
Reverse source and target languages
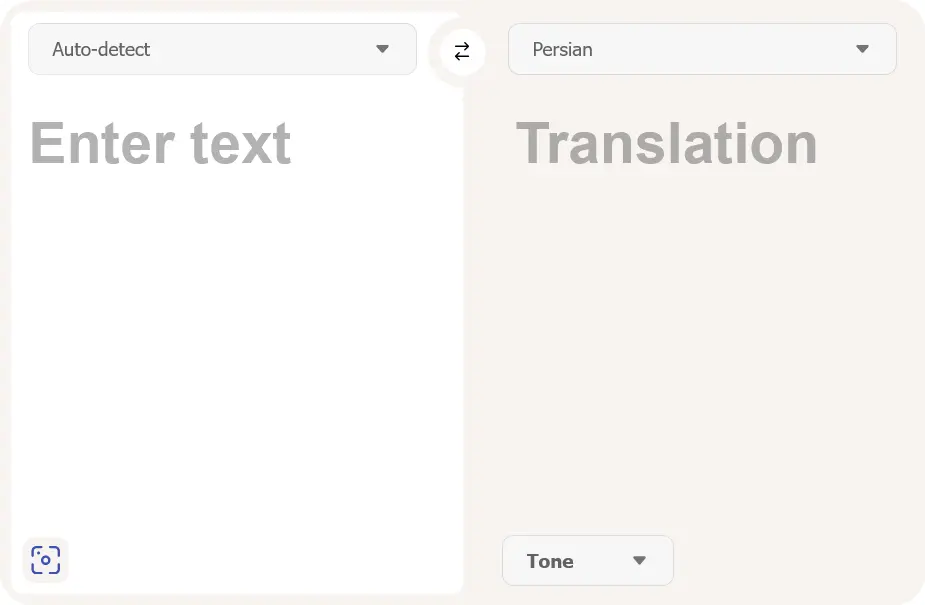tap(462, 52)
